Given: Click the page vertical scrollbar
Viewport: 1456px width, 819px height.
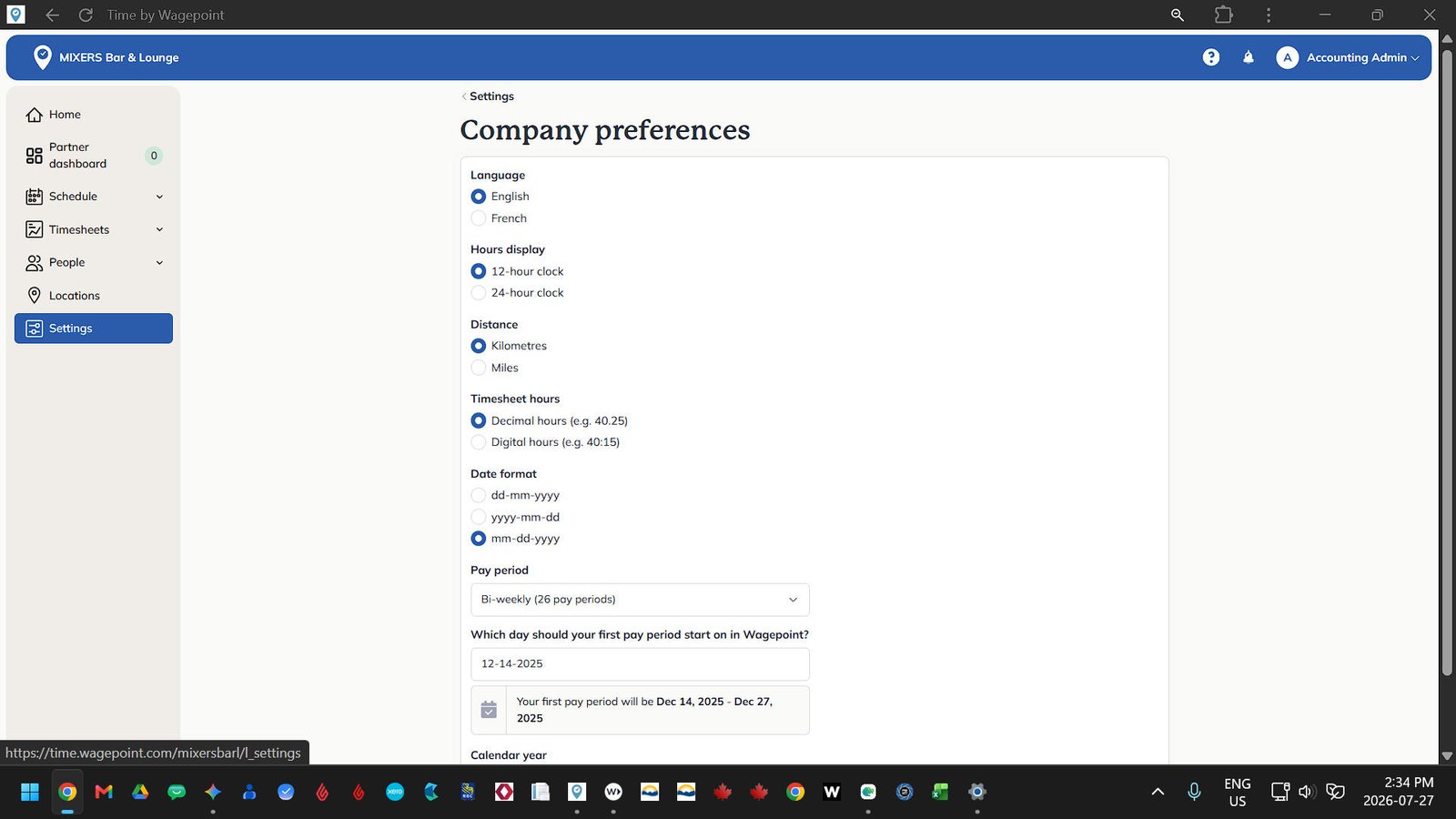Looking at the screenshot, I should pos(1447,364).
